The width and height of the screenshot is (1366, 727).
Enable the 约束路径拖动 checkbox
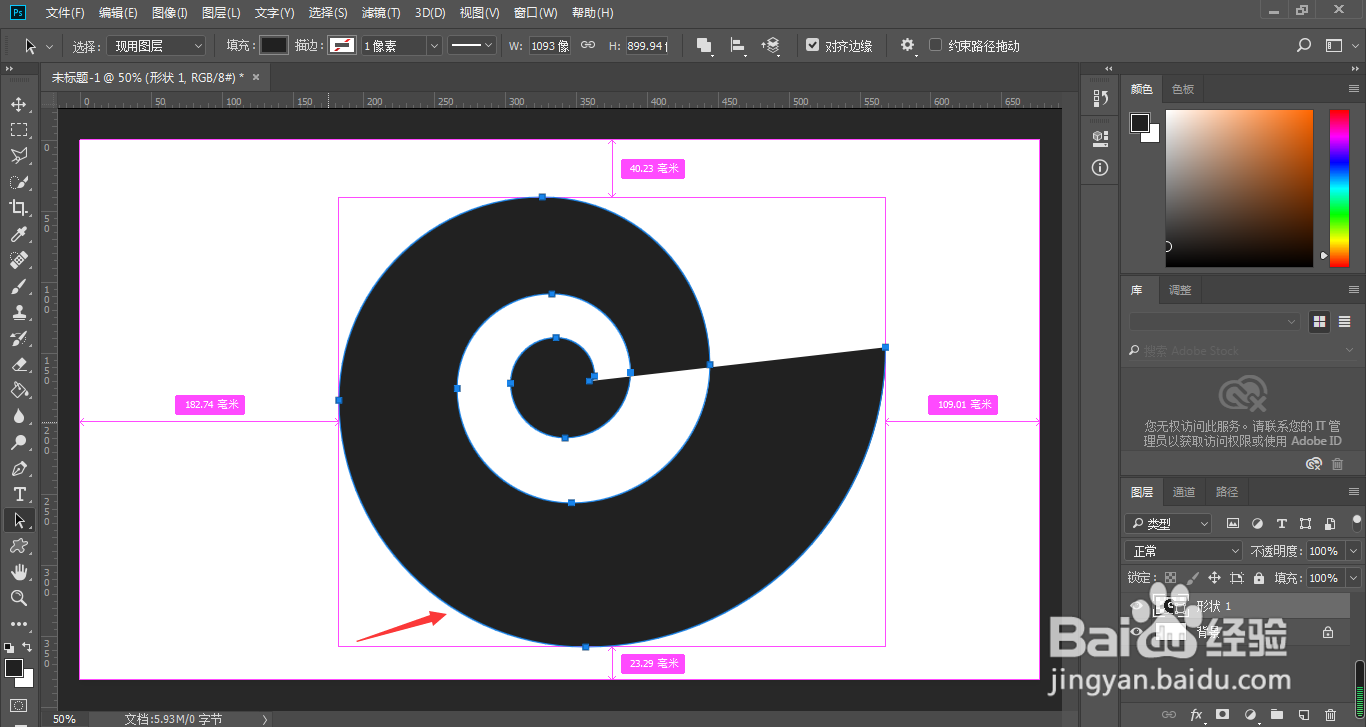[935, 45]
